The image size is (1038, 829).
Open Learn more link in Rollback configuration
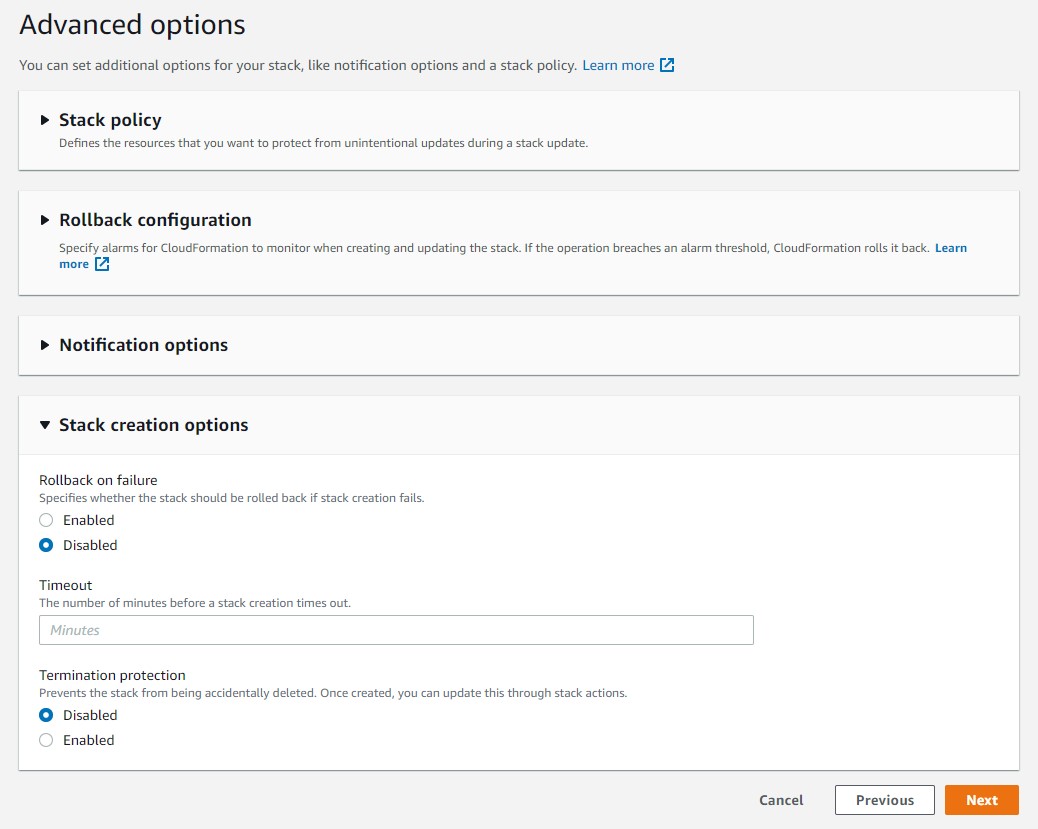(x=950, y=248)
